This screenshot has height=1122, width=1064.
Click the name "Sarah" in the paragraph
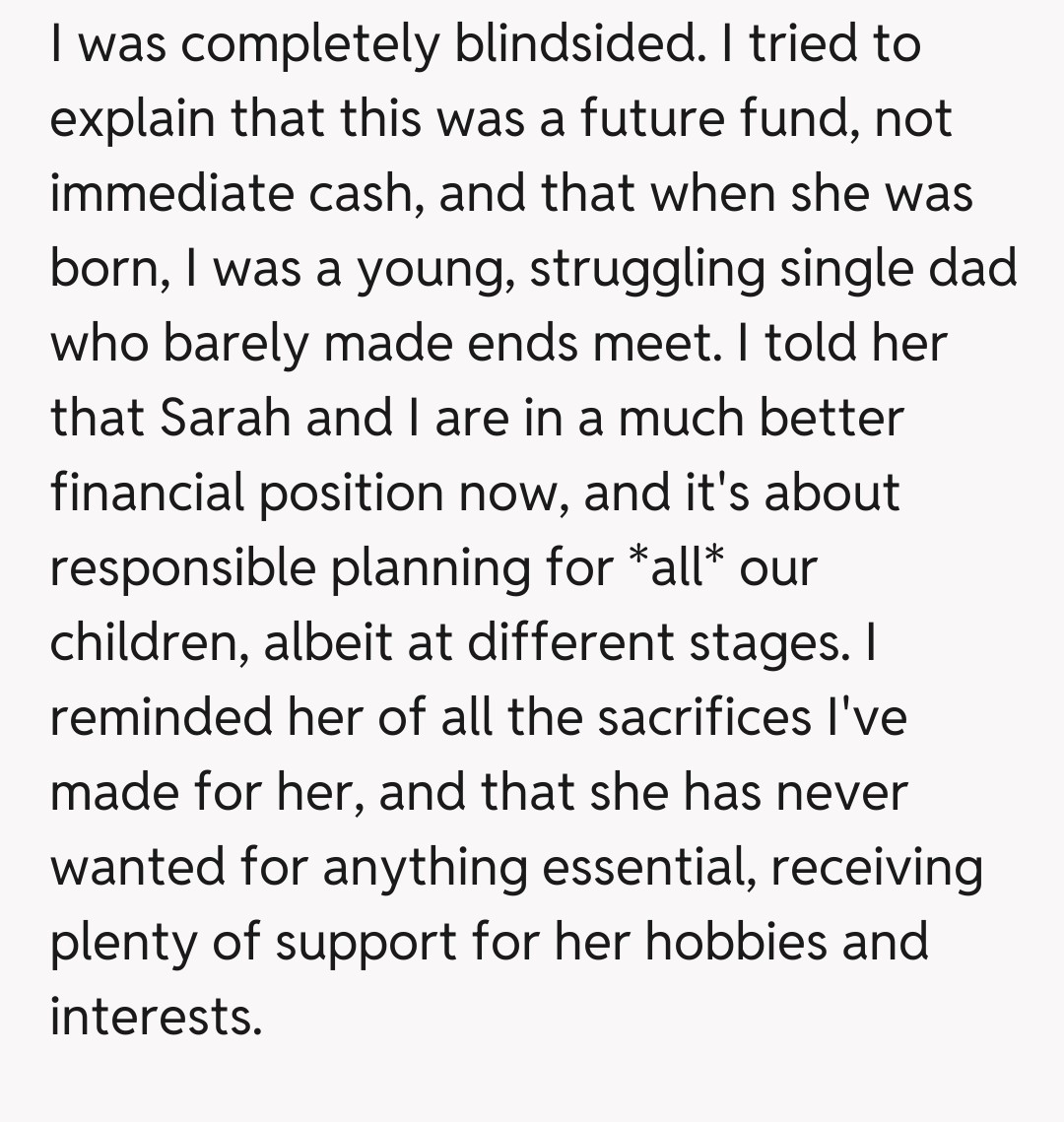tap(227, 418)
